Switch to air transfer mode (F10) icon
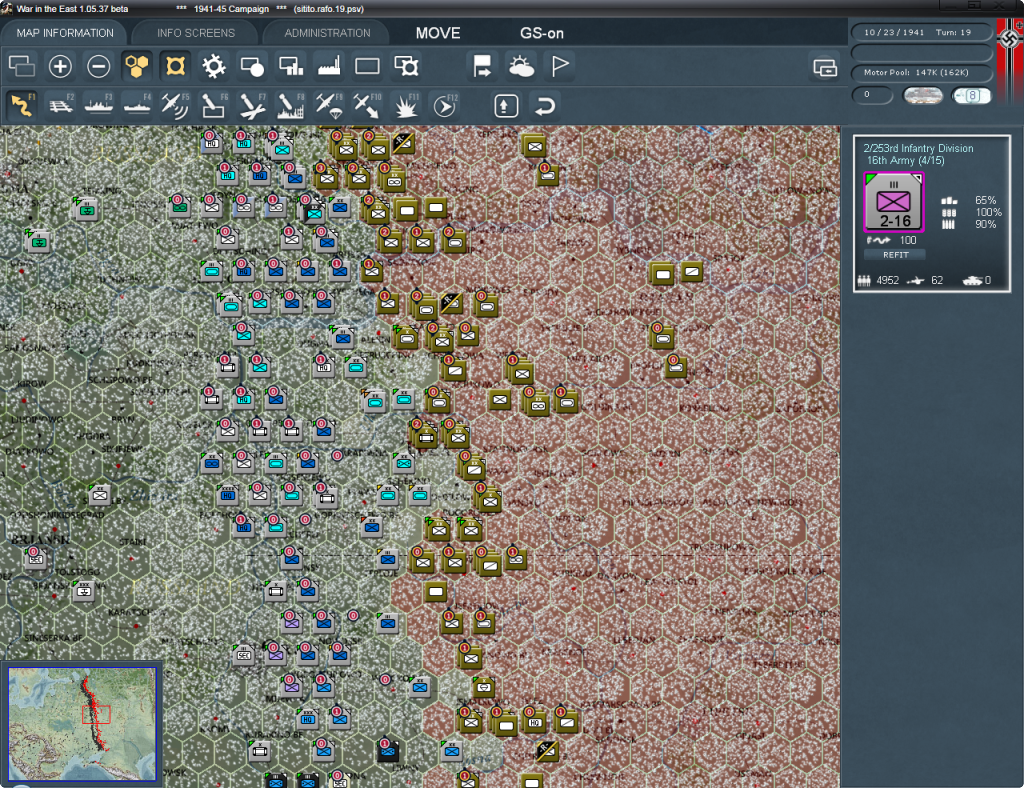The image size is (1024, 788). (367, 105)
